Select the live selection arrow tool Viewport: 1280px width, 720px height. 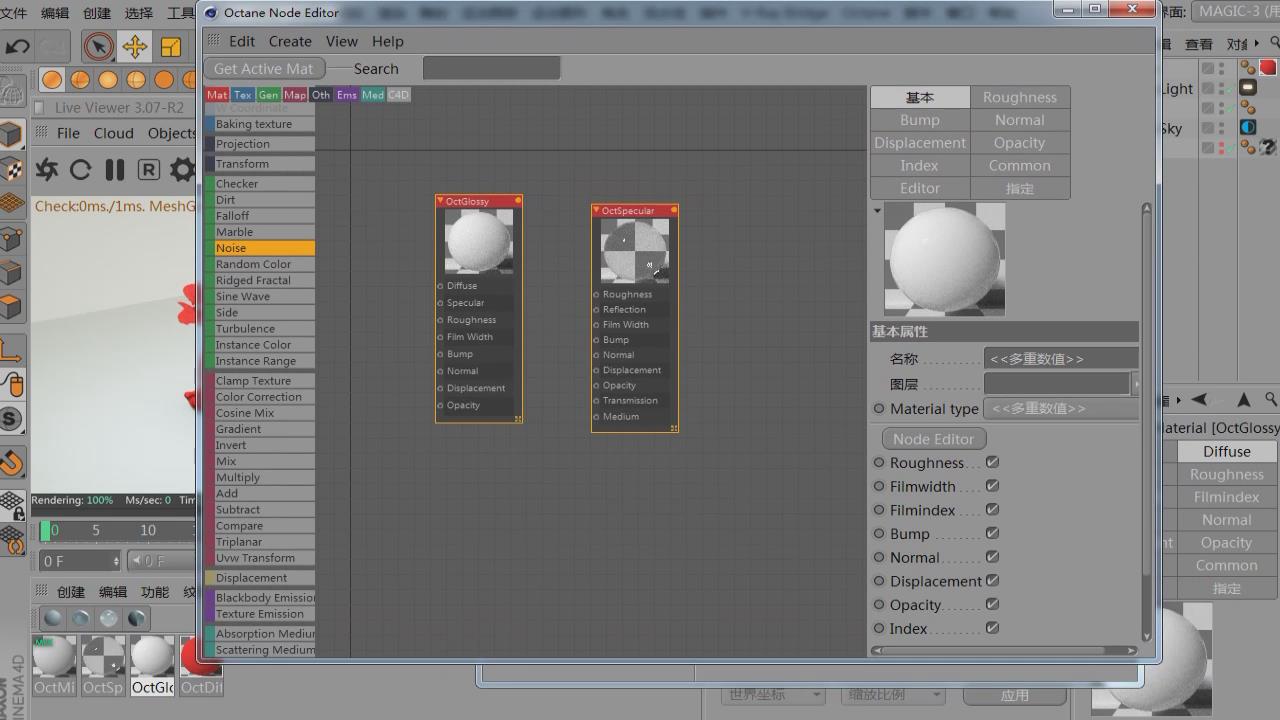click(x=98, y=46)
